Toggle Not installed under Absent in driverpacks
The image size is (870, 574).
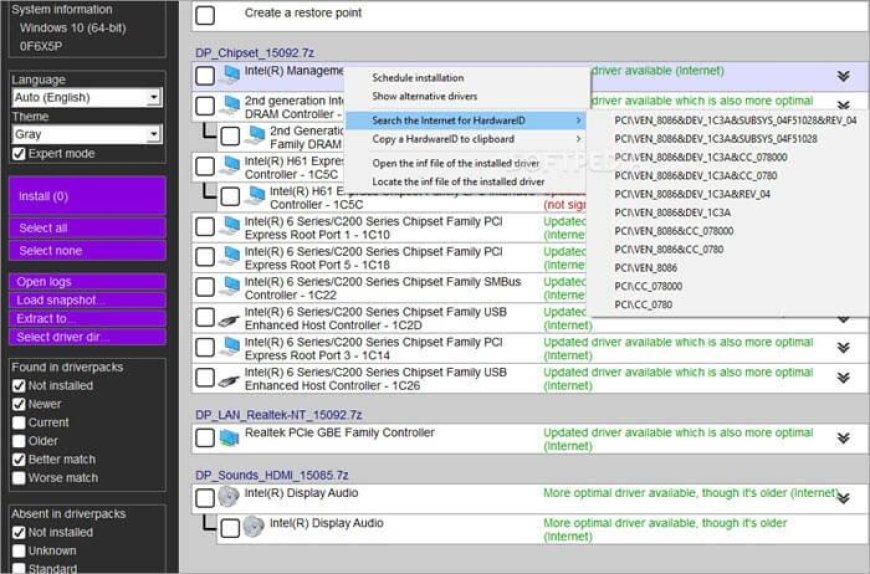pos(19,532)
